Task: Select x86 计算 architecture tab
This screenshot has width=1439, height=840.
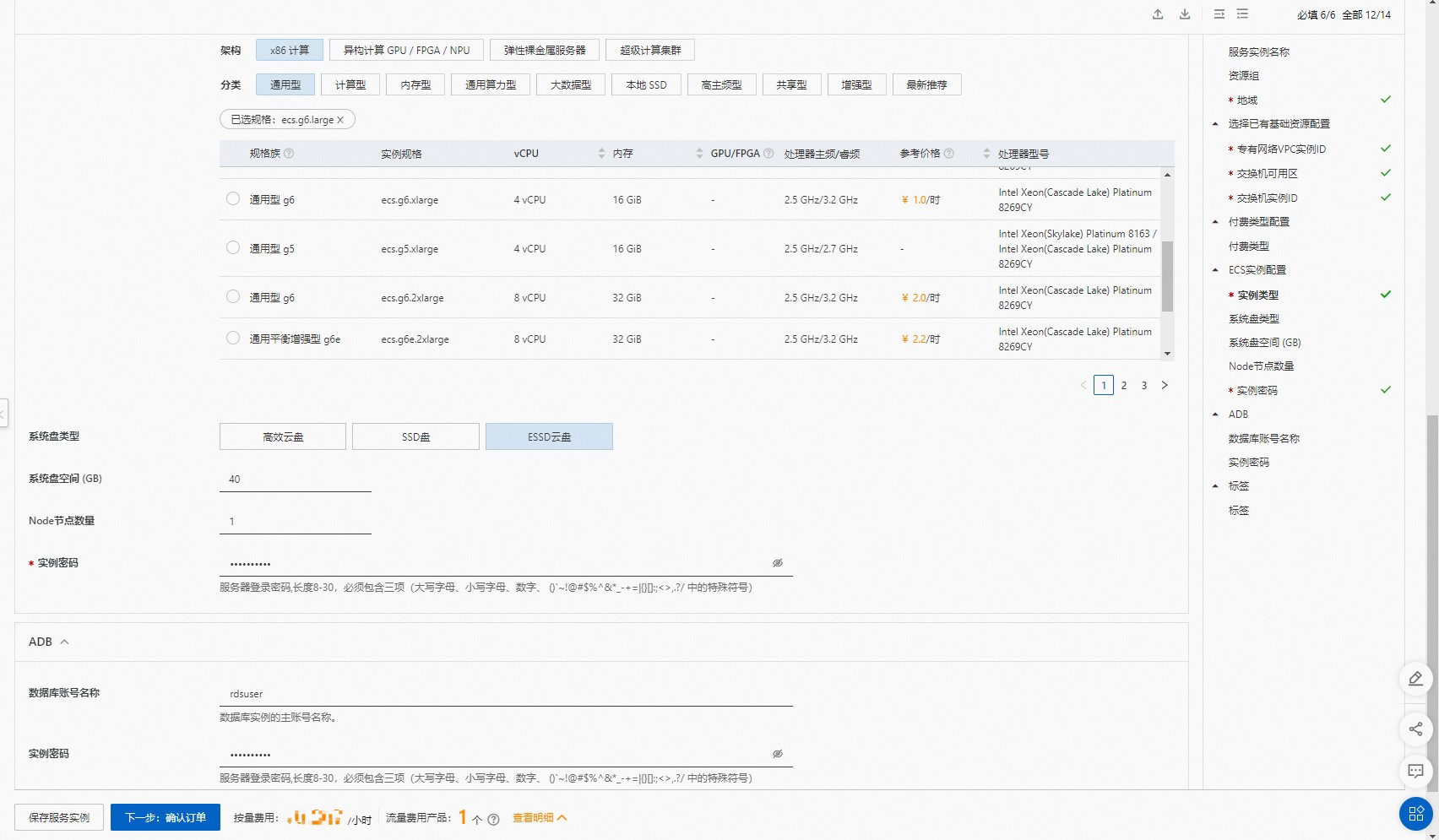Action: tap(290, 50)
